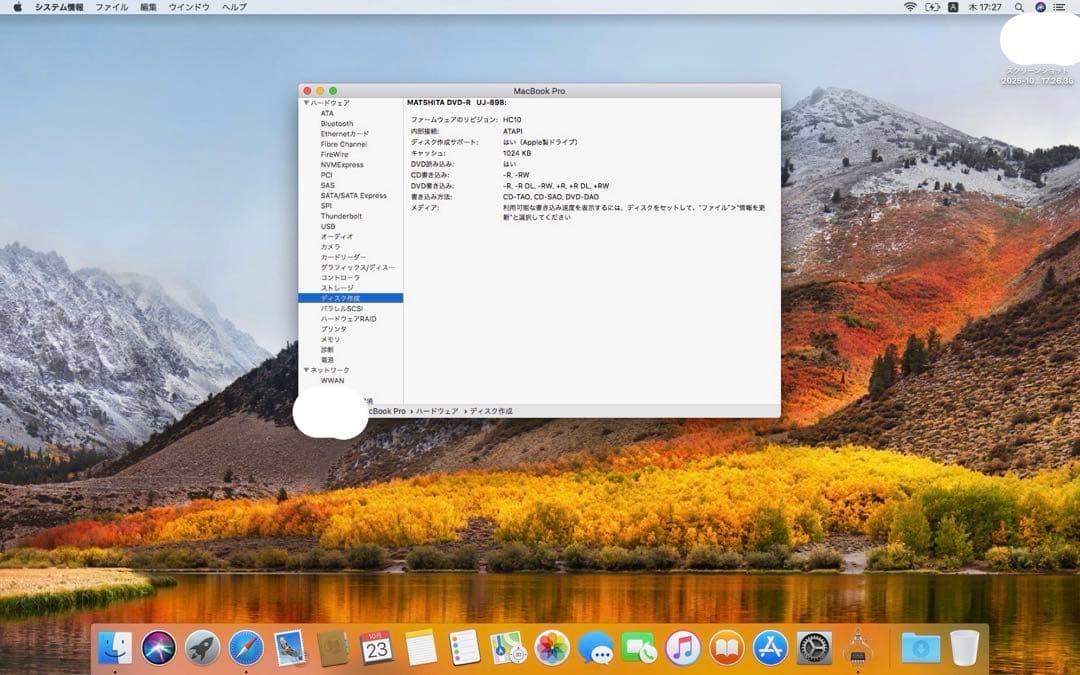Viewport: 1080px width, 675px height.
Task: Open the ウインドウ menu
Action: pyautogui.click(x=189, y=7)
